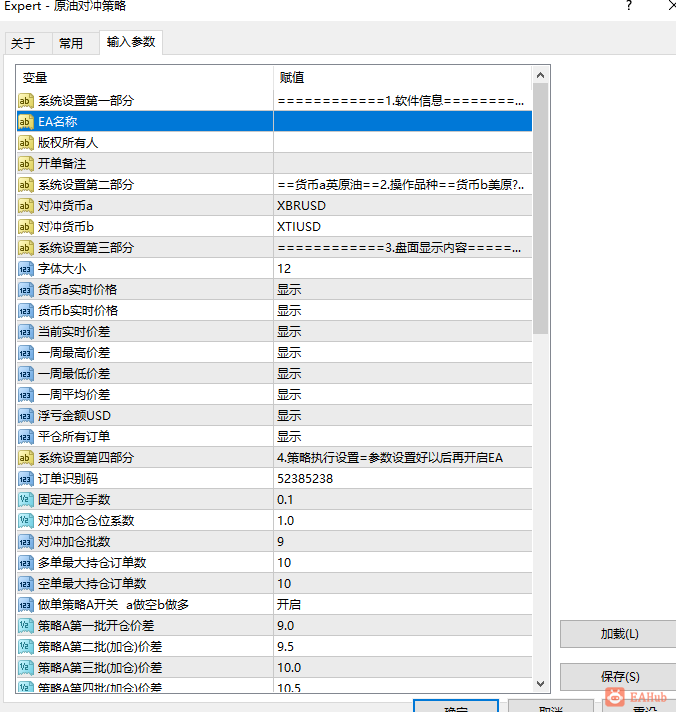
Task: Select the font size value 12
Action: (x=403, y=269)
